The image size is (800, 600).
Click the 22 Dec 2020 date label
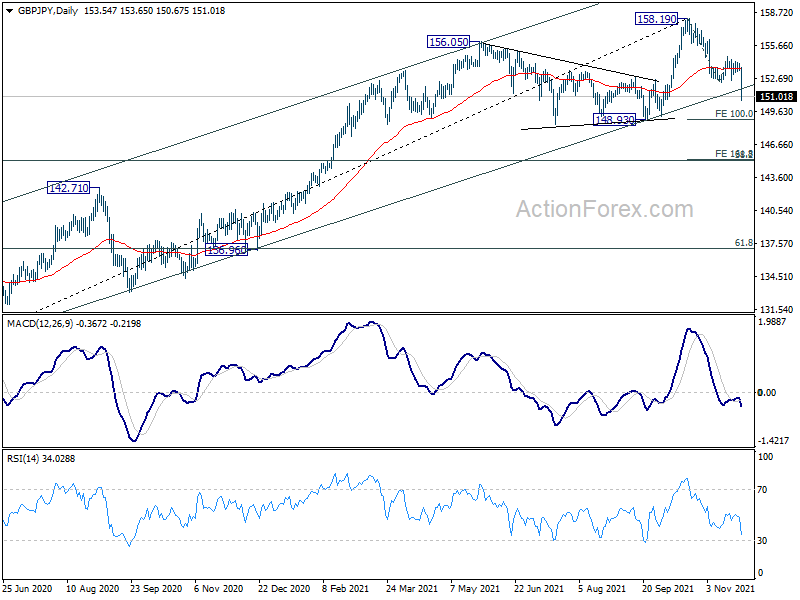coord(284,588)
